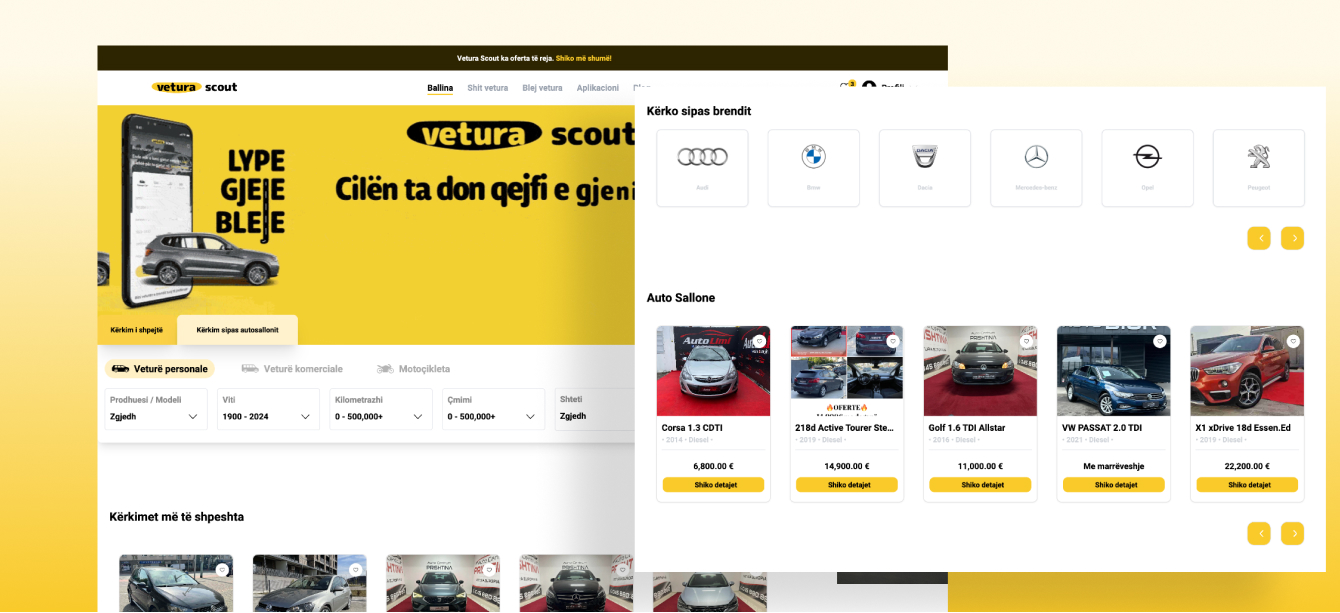Select the Audi brand logo tile
This screenshot has height=613, width=1340.
(702, 168)
